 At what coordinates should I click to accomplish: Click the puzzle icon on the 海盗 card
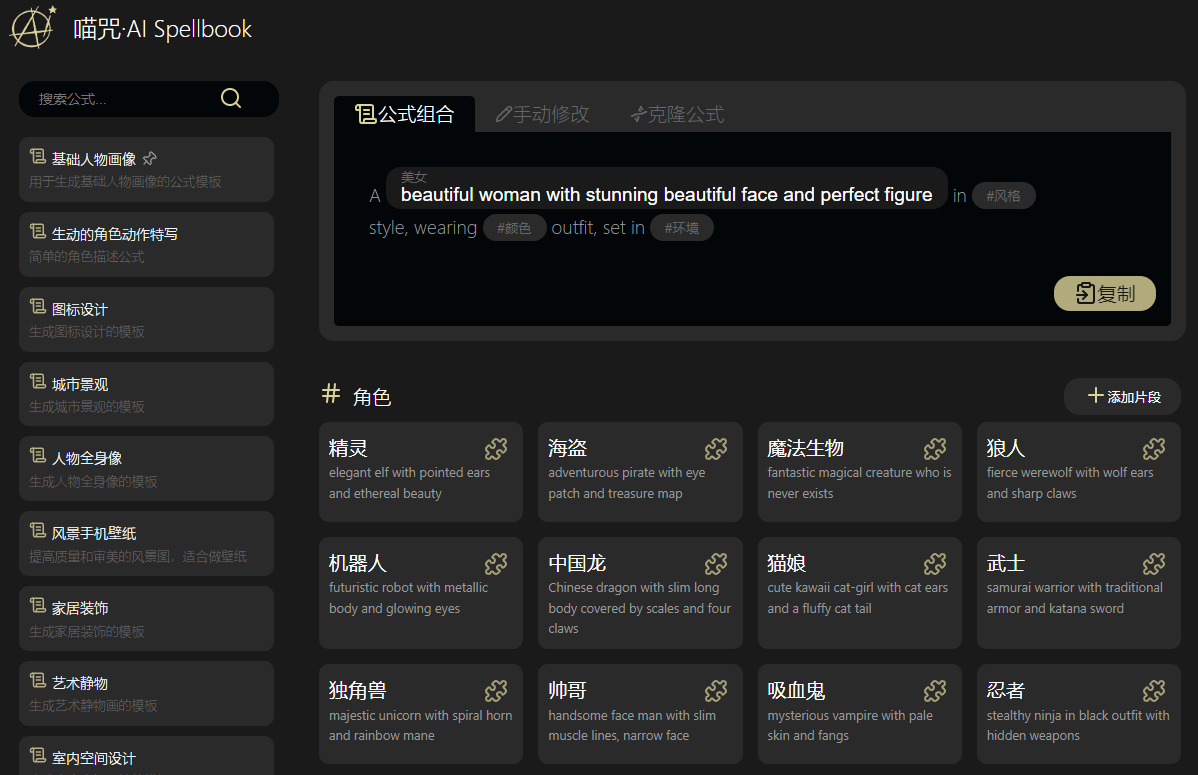(716, 449)
